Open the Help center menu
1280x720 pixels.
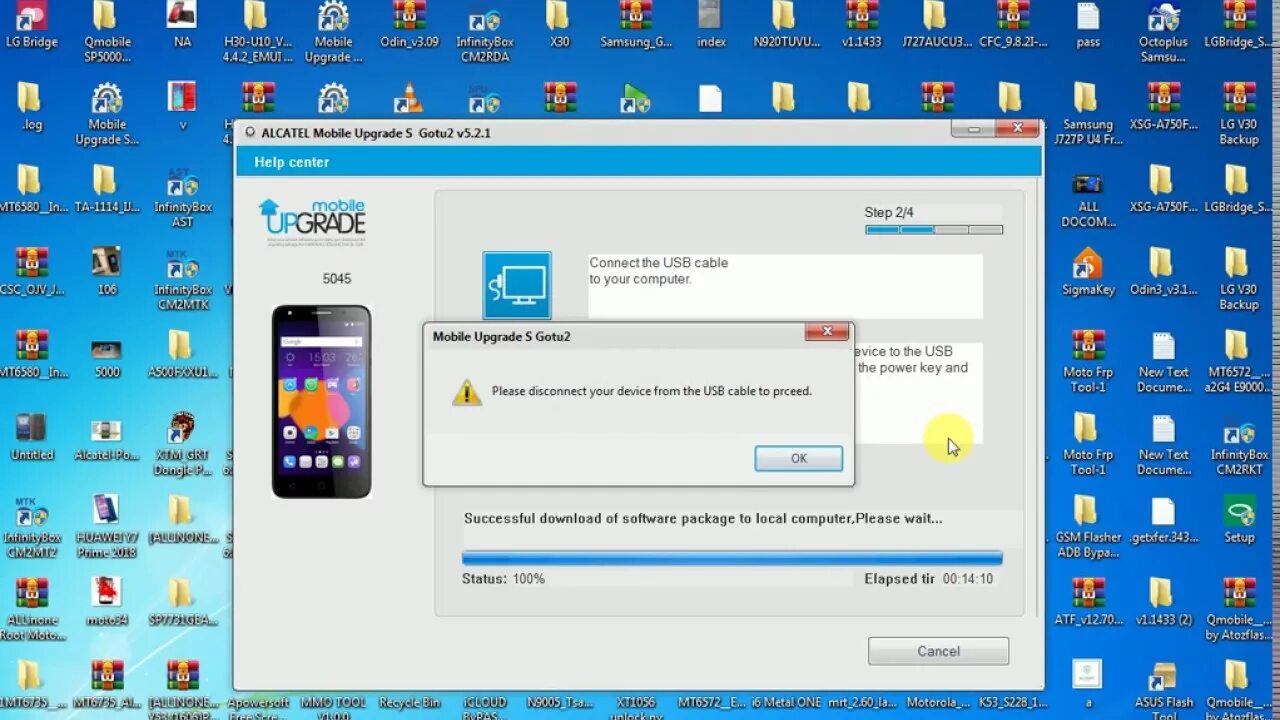pos(291,162)
